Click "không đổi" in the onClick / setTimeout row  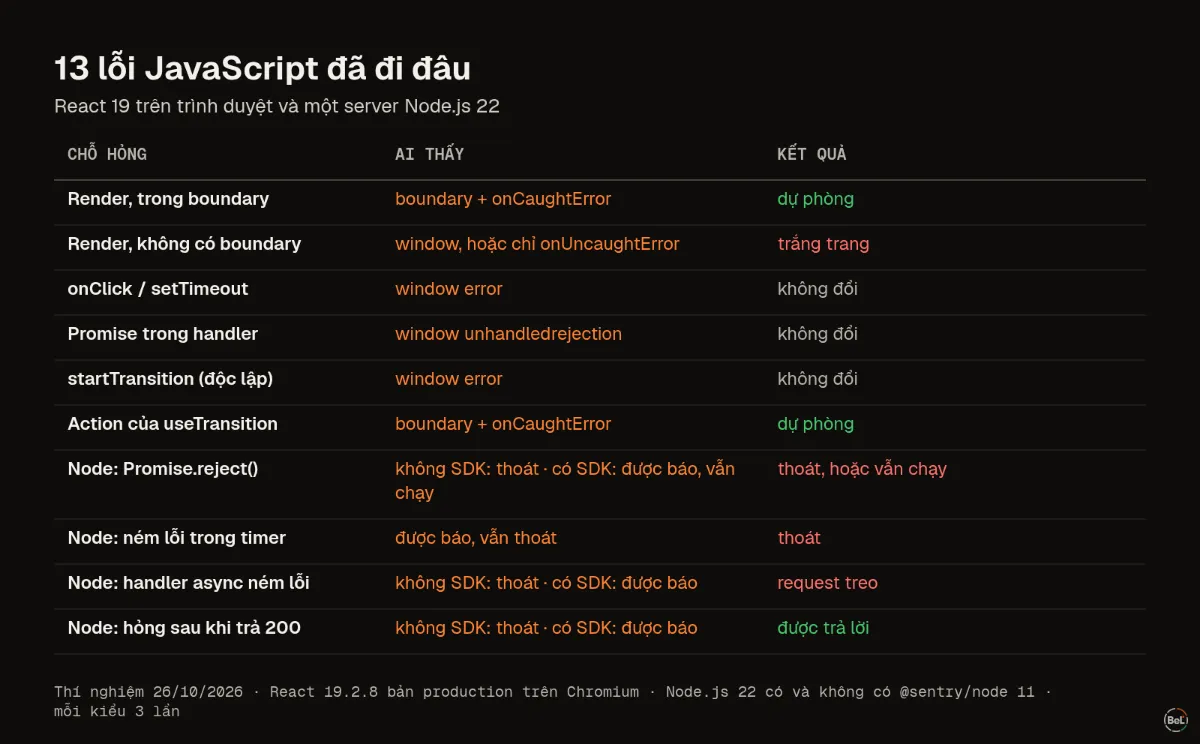(817, 289)
